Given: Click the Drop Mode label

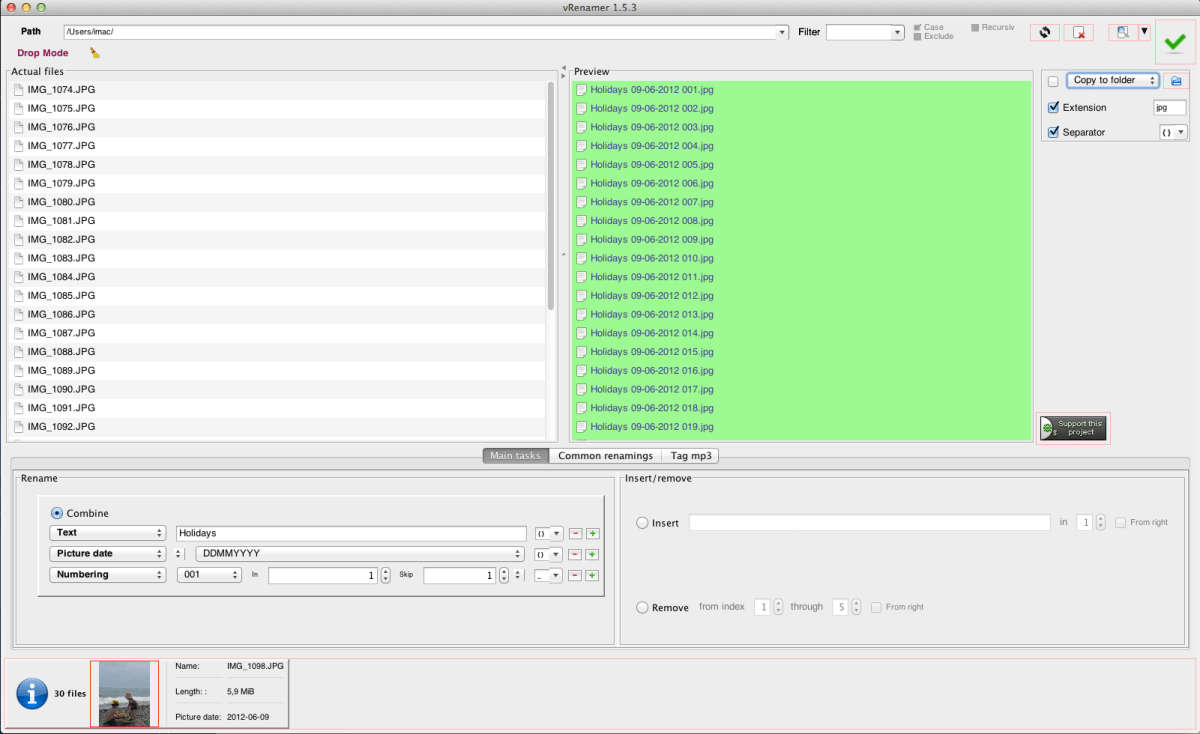Looking at the screenshot, I should [43, 53].
